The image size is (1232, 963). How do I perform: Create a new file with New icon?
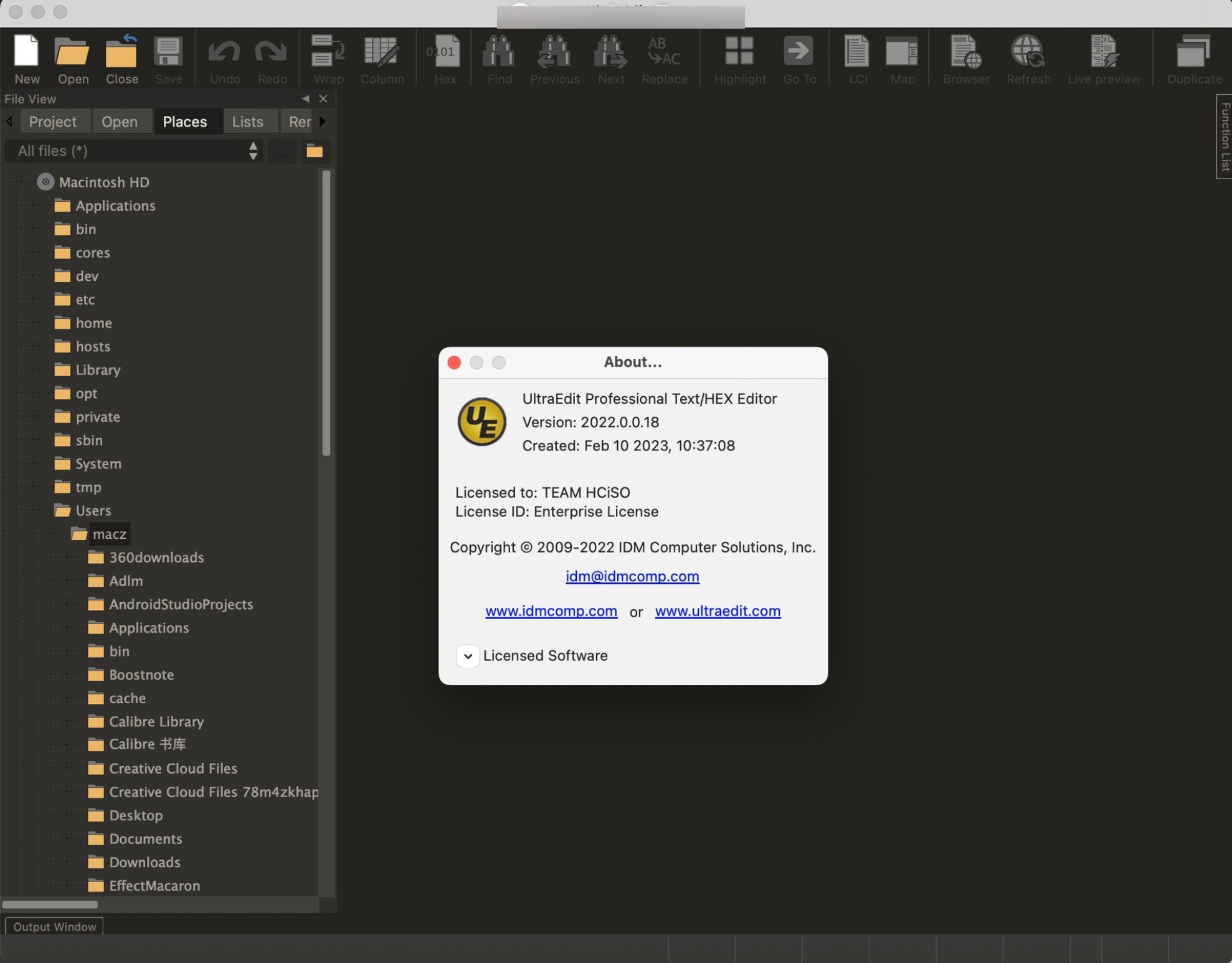coord(27,59)
